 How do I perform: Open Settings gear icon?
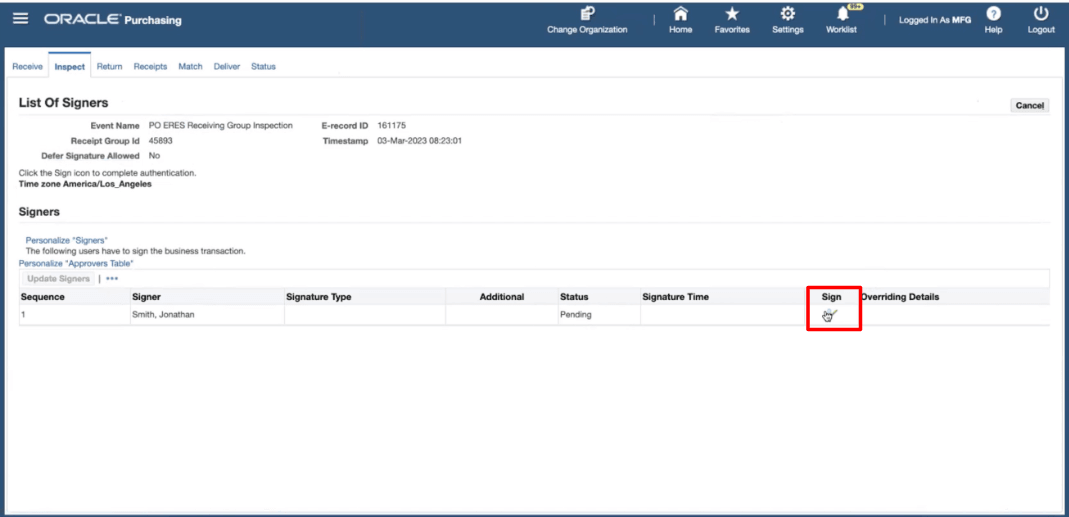pos(787,14)
